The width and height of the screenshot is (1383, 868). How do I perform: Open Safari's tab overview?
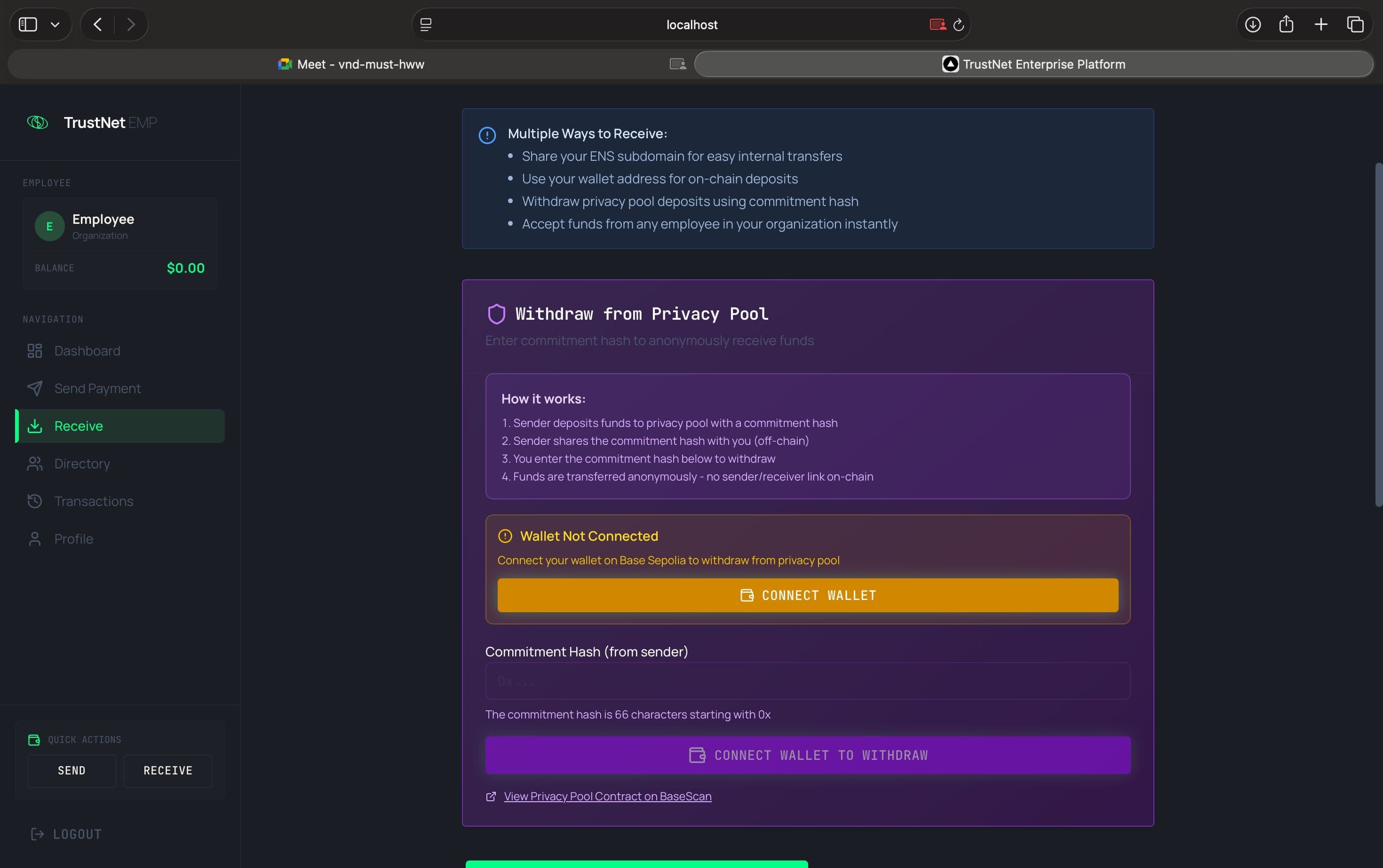coord(1356,24)
